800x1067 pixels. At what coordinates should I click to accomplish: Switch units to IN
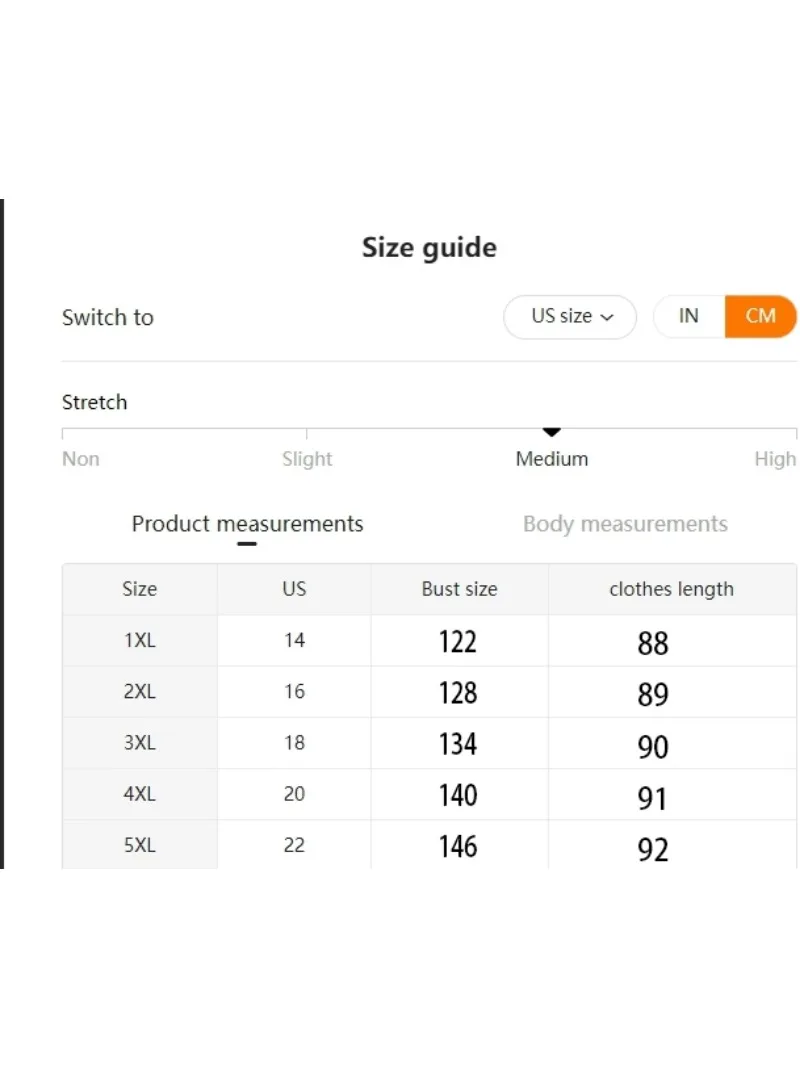(x=688, y=316)
